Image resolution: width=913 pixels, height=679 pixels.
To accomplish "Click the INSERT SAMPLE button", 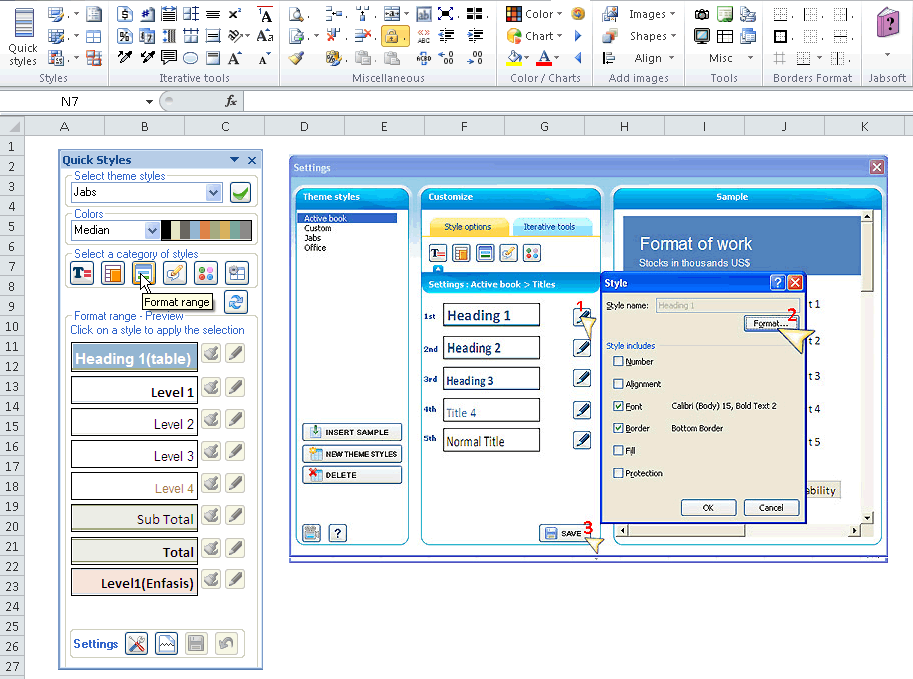I will coord(352,432).
